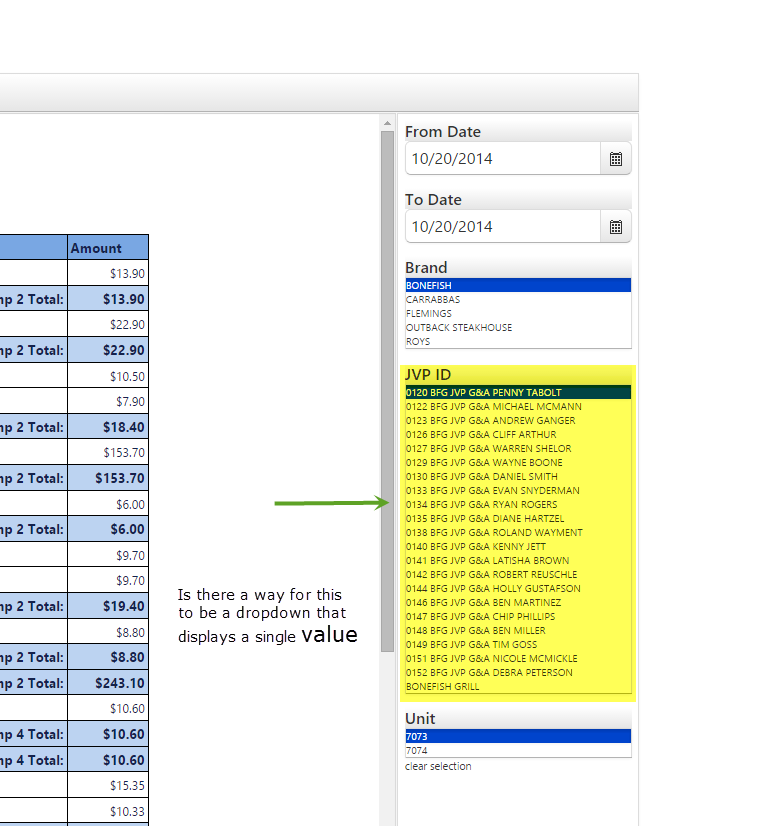Click the $15.35 amount cell
Screen dimensions: 760x826
coord(108,785)
